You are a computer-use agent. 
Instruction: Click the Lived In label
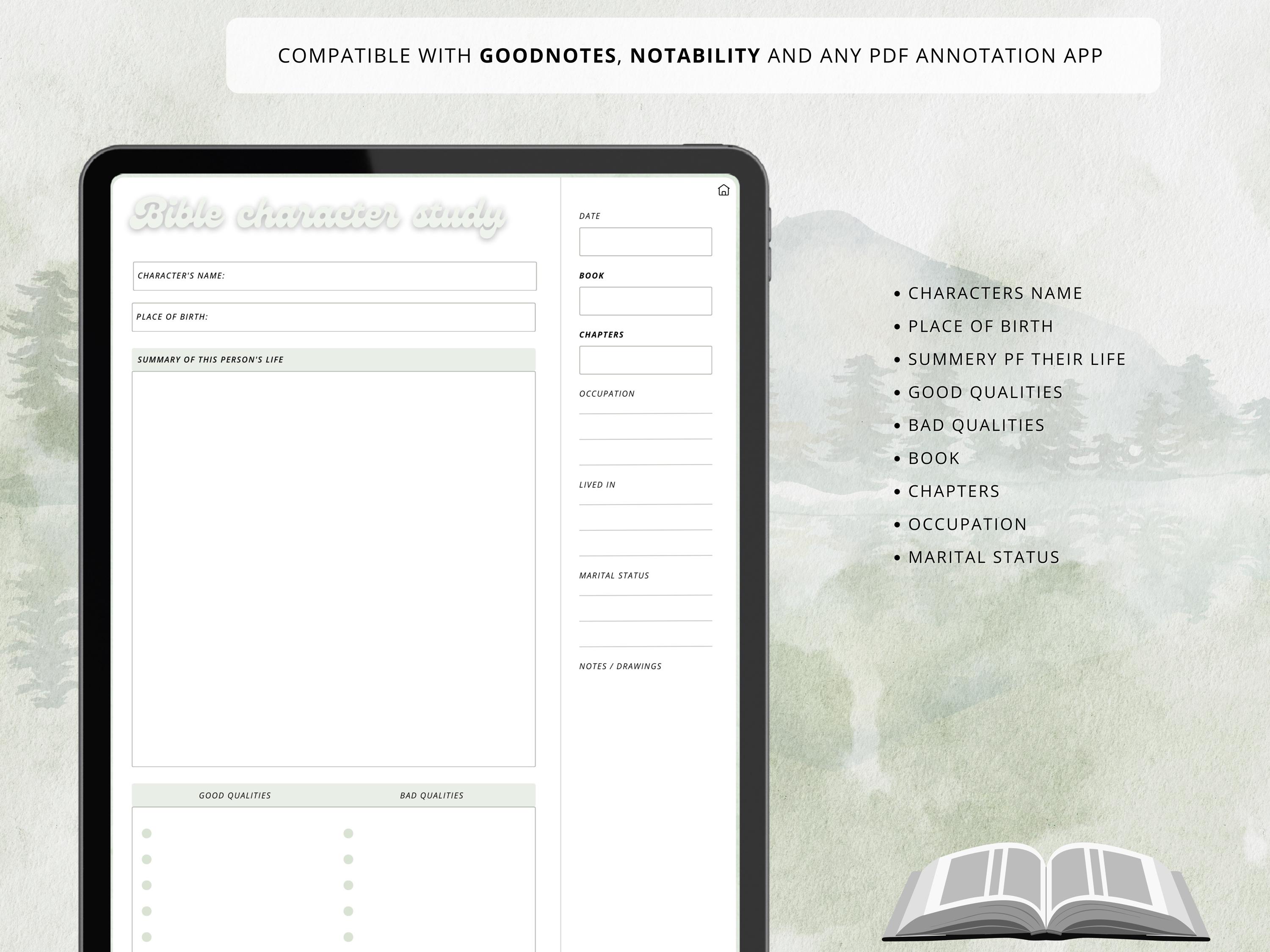tap(597, 485)
